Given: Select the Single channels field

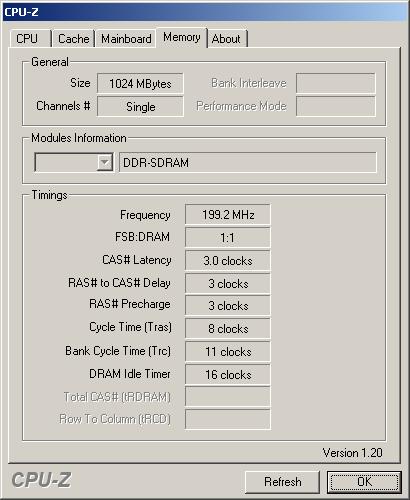Looking at the screenshot, I should coord(140,107).
